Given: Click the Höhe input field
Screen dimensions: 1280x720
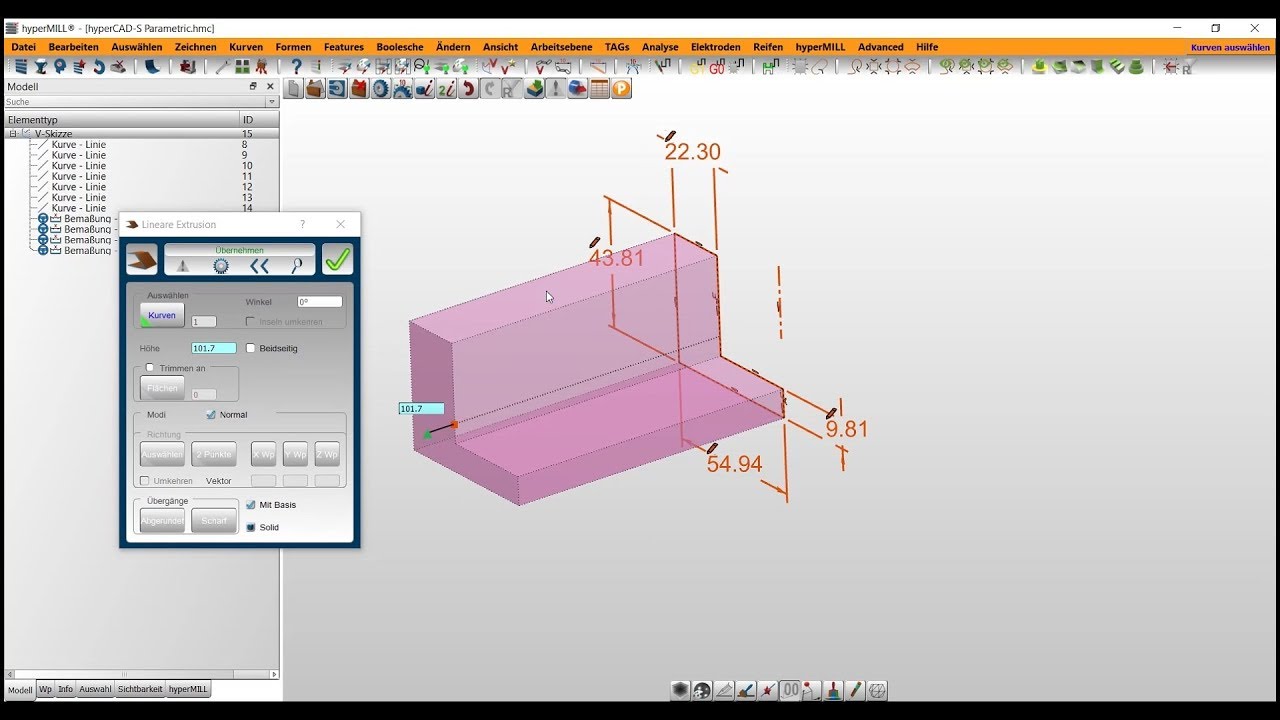Looking at the screenshot, I should 214,348.
